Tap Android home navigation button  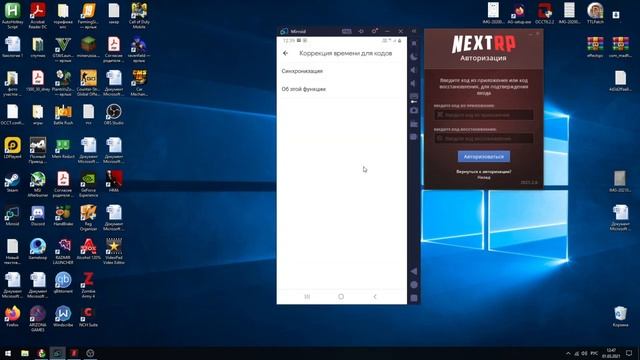click(x=341, y=297)
